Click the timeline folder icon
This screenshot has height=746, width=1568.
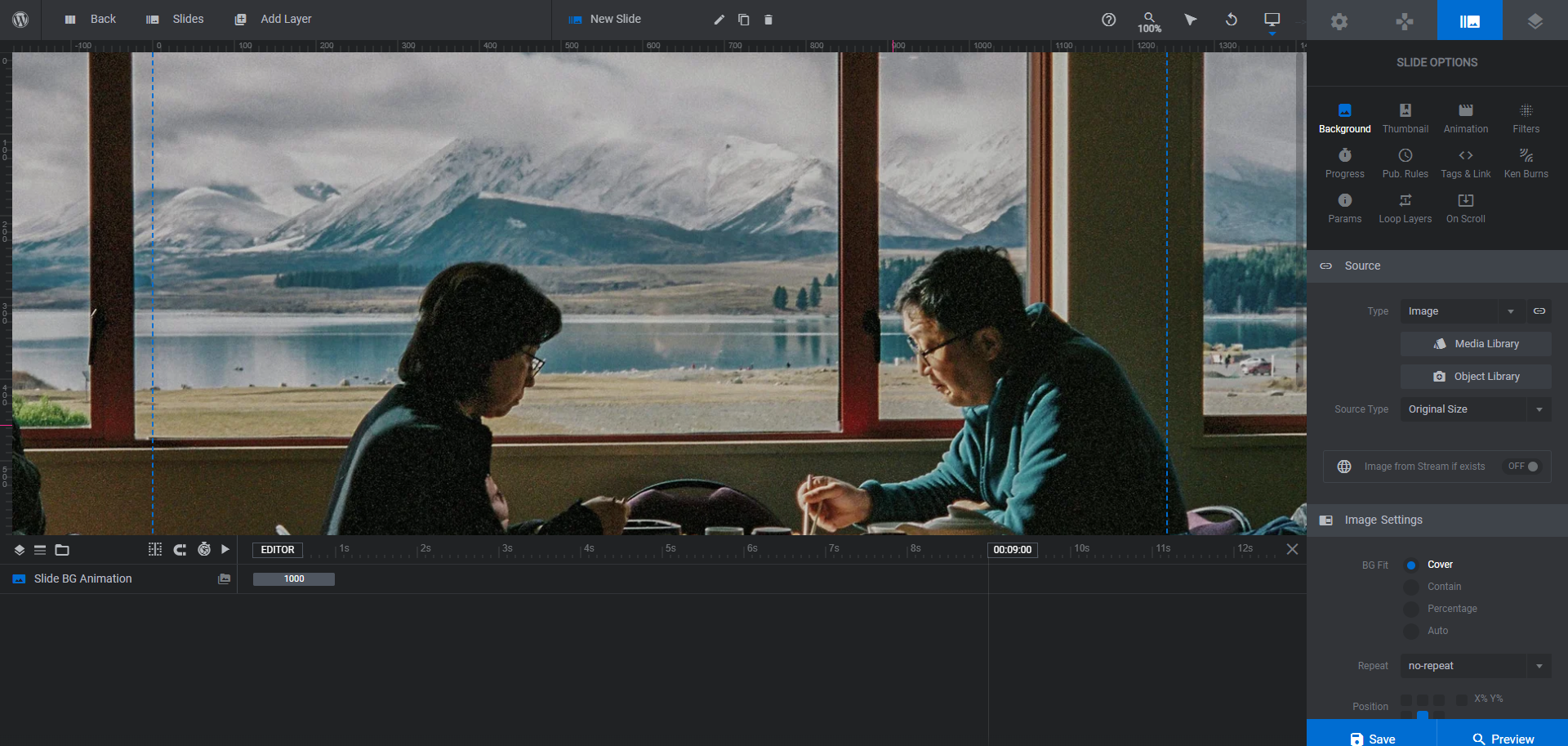[x=62, y=550]
